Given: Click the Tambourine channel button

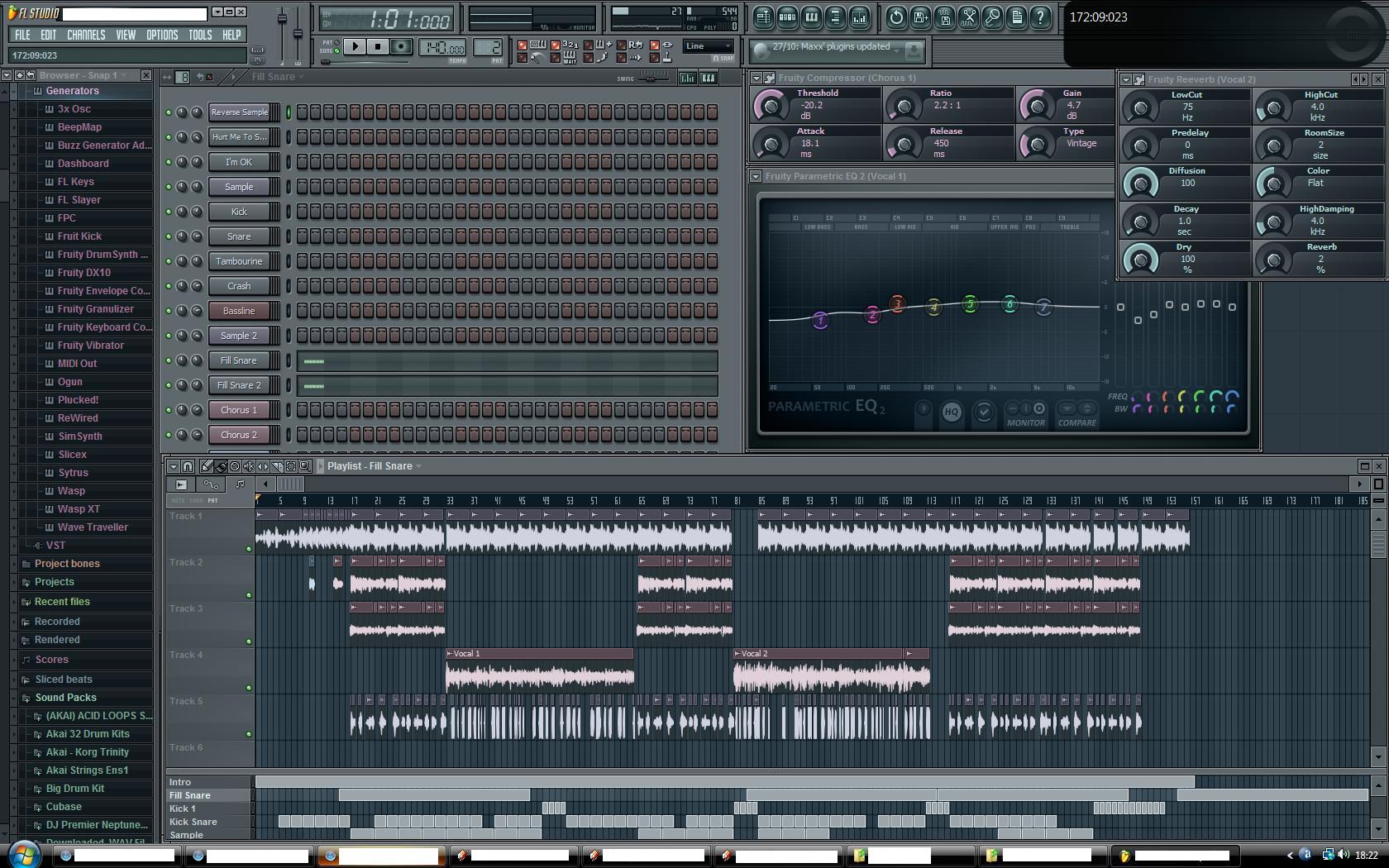Looking at the screenshot, I should tap(239, 261).
